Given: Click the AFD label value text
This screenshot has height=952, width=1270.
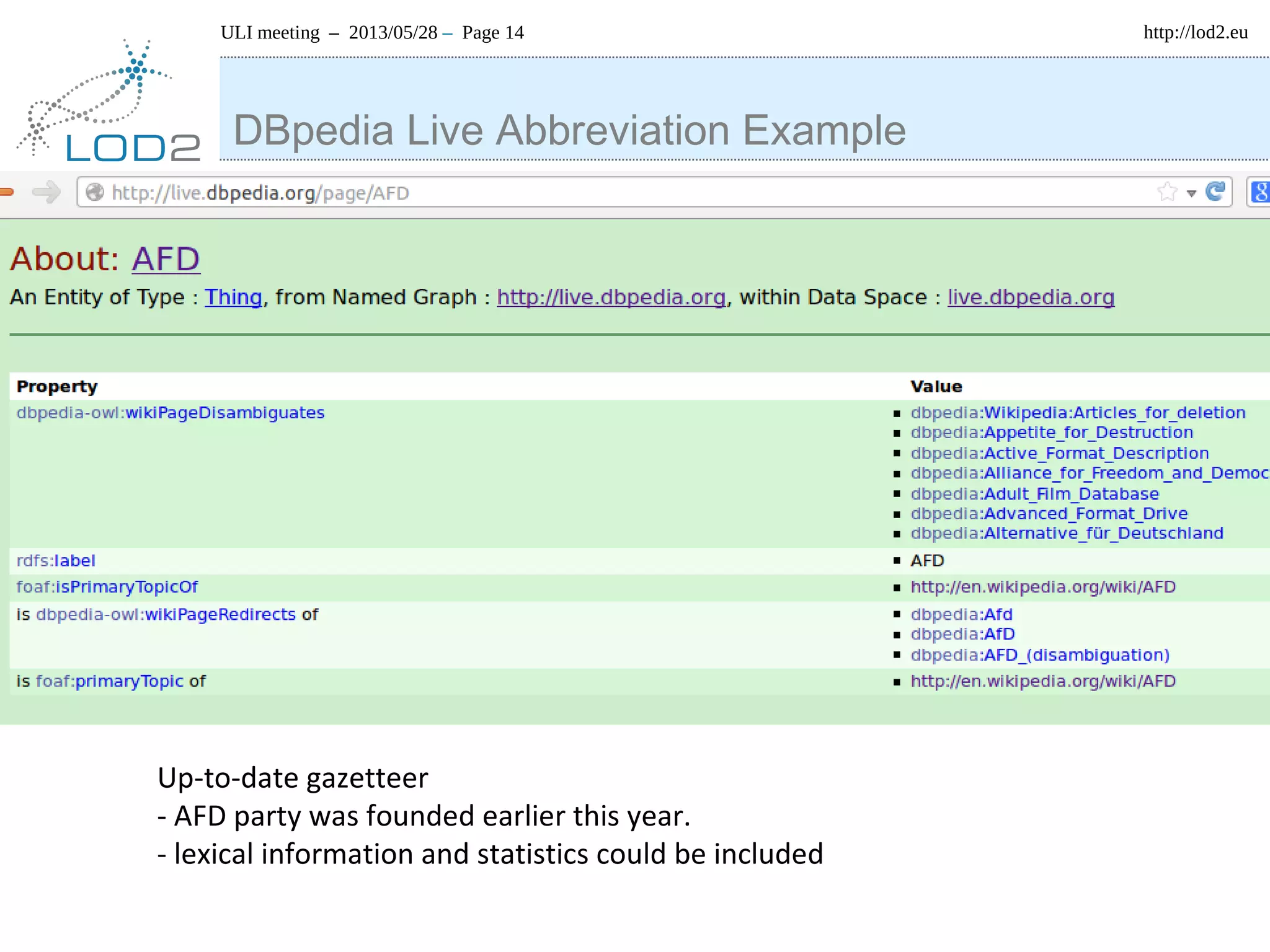Looking at the screenshot, I should click(927, 561).
